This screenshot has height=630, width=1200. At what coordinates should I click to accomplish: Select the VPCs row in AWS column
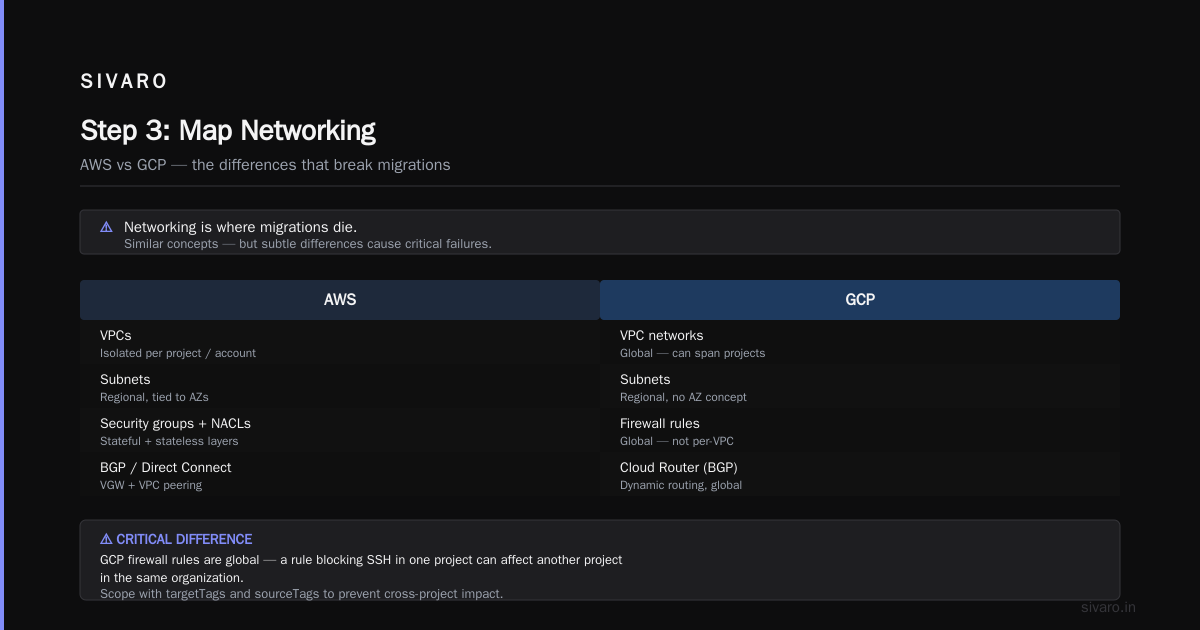[340, 342]
